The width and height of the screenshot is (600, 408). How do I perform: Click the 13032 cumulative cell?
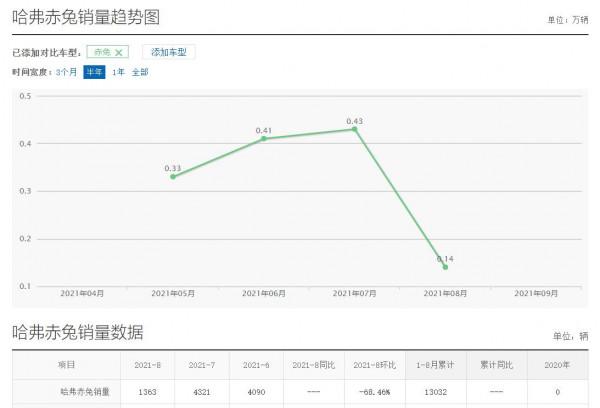click(435, 392)
